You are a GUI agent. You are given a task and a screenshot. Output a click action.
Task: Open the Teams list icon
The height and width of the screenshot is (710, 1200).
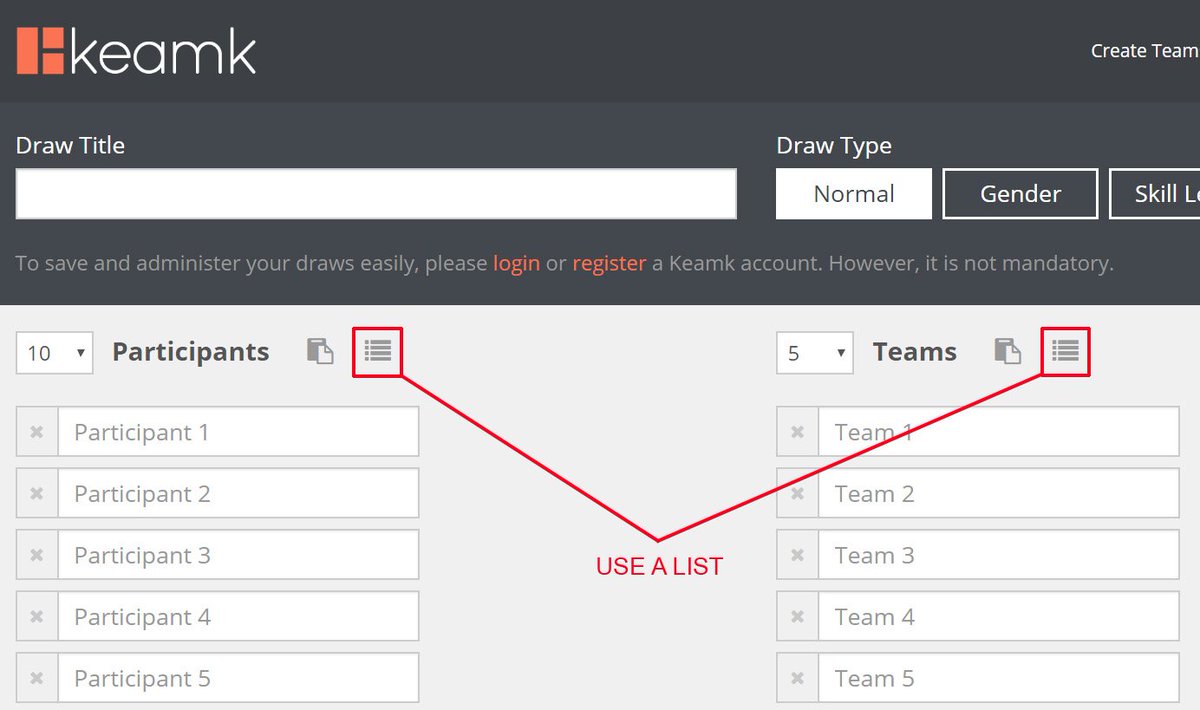pyautogui.click(x=1066, y=351)
